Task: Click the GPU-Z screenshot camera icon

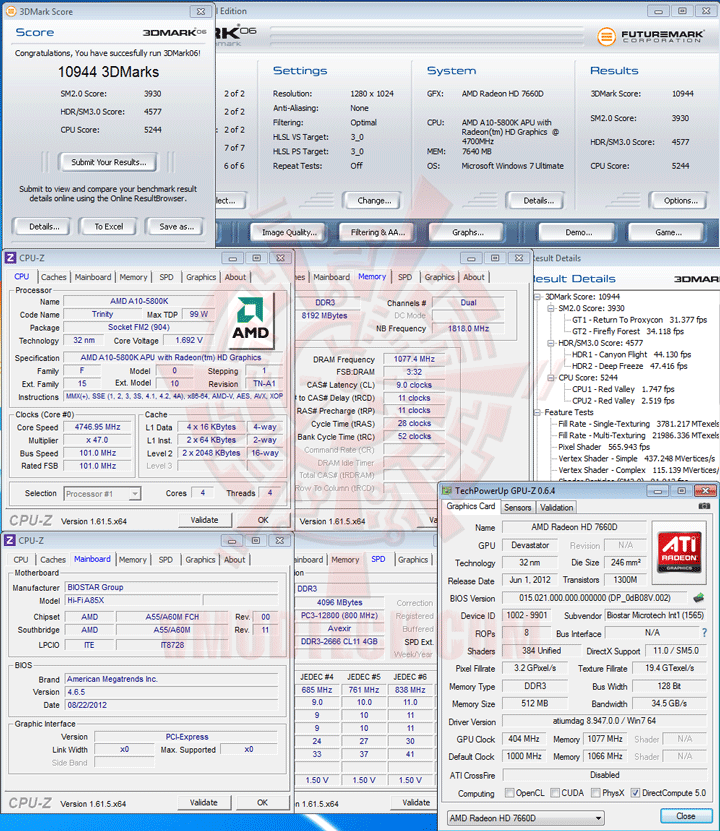Action: (704, 507)
